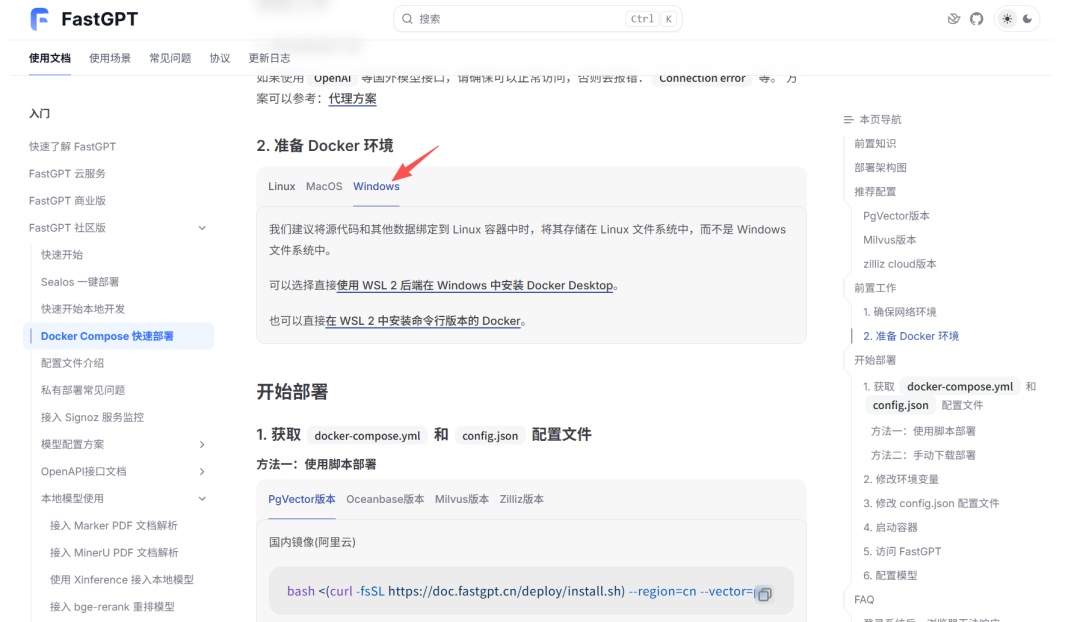Click the FastGPT logo icon

[40, 19]
